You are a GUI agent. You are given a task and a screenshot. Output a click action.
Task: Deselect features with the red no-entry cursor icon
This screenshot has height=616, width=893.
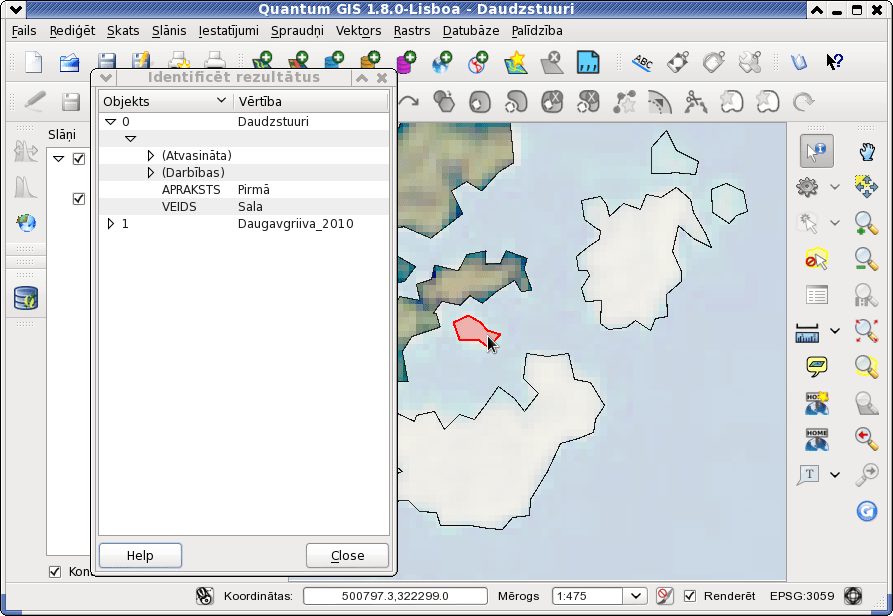click(816, 259)
